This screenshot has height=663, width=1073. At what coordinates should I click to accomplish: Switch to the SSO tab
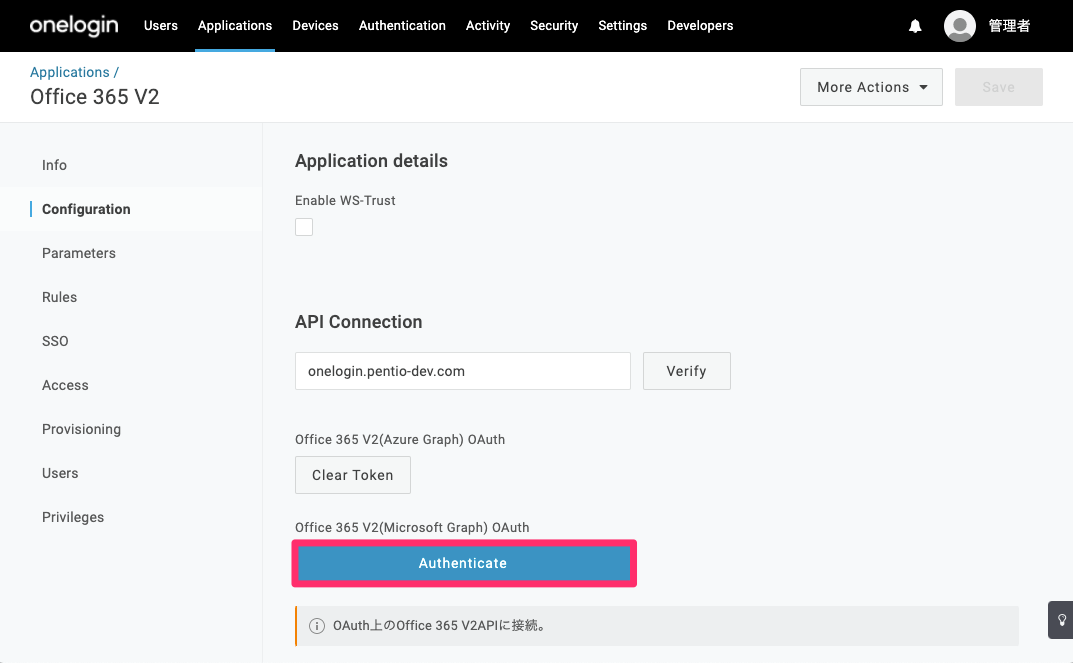pyautogui.click(x=55, y=341)
